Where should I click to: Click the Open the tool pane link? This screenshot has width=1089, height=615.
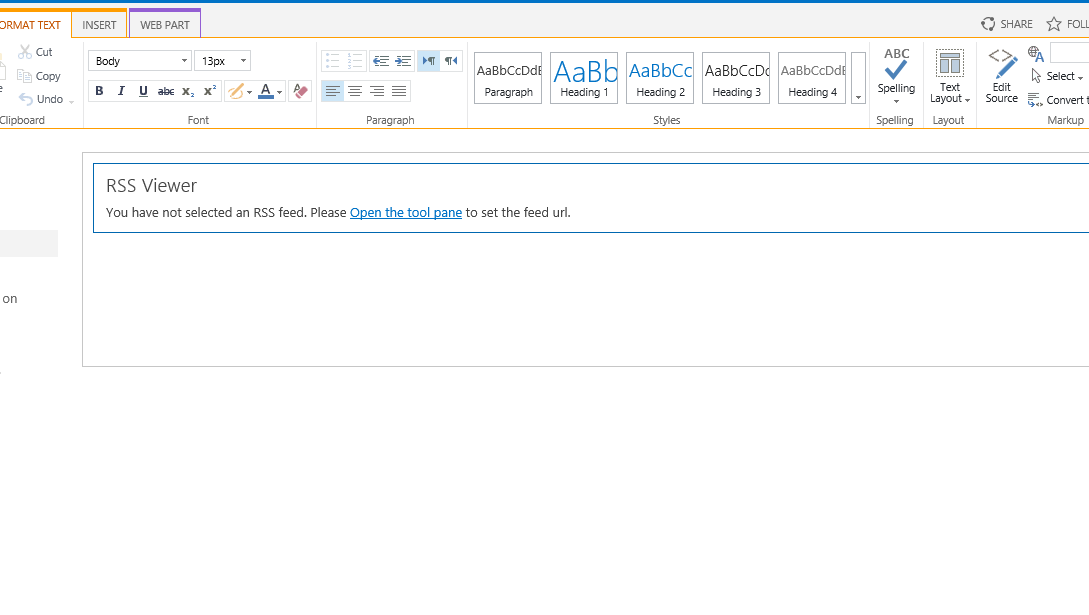coord(405,212)
